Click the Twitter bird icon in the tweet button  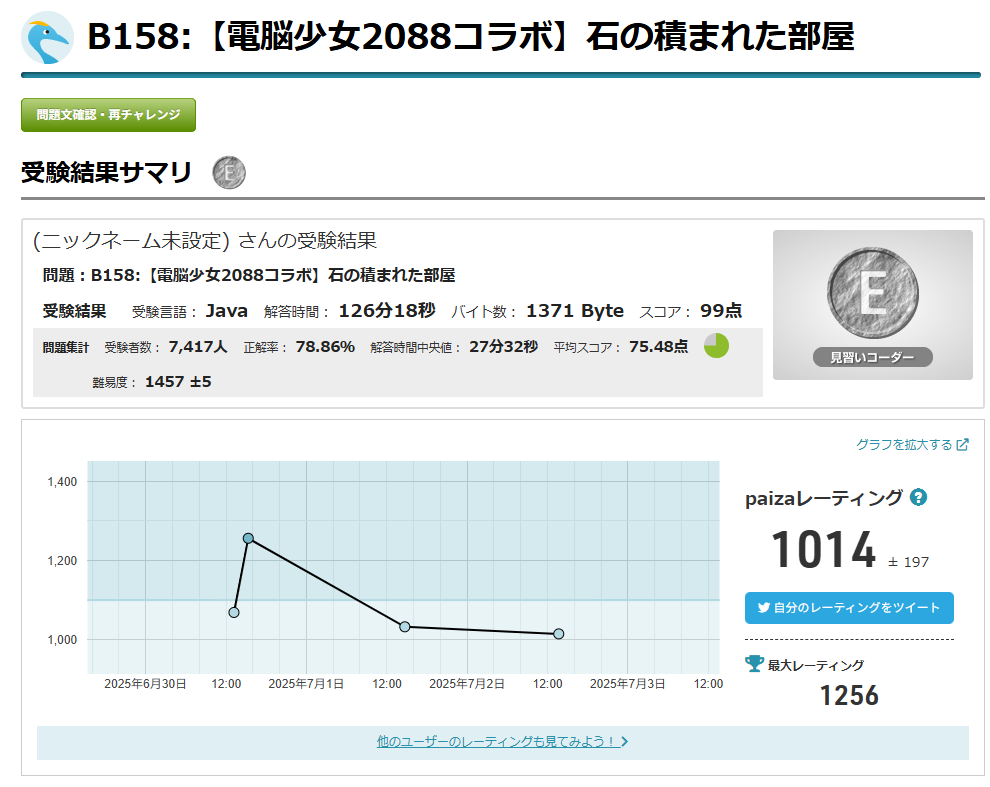click(764, 608)
